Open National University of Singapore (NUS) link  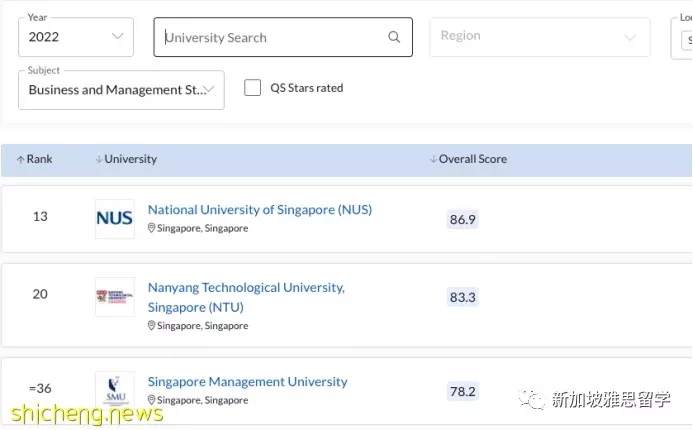[260, 209]
